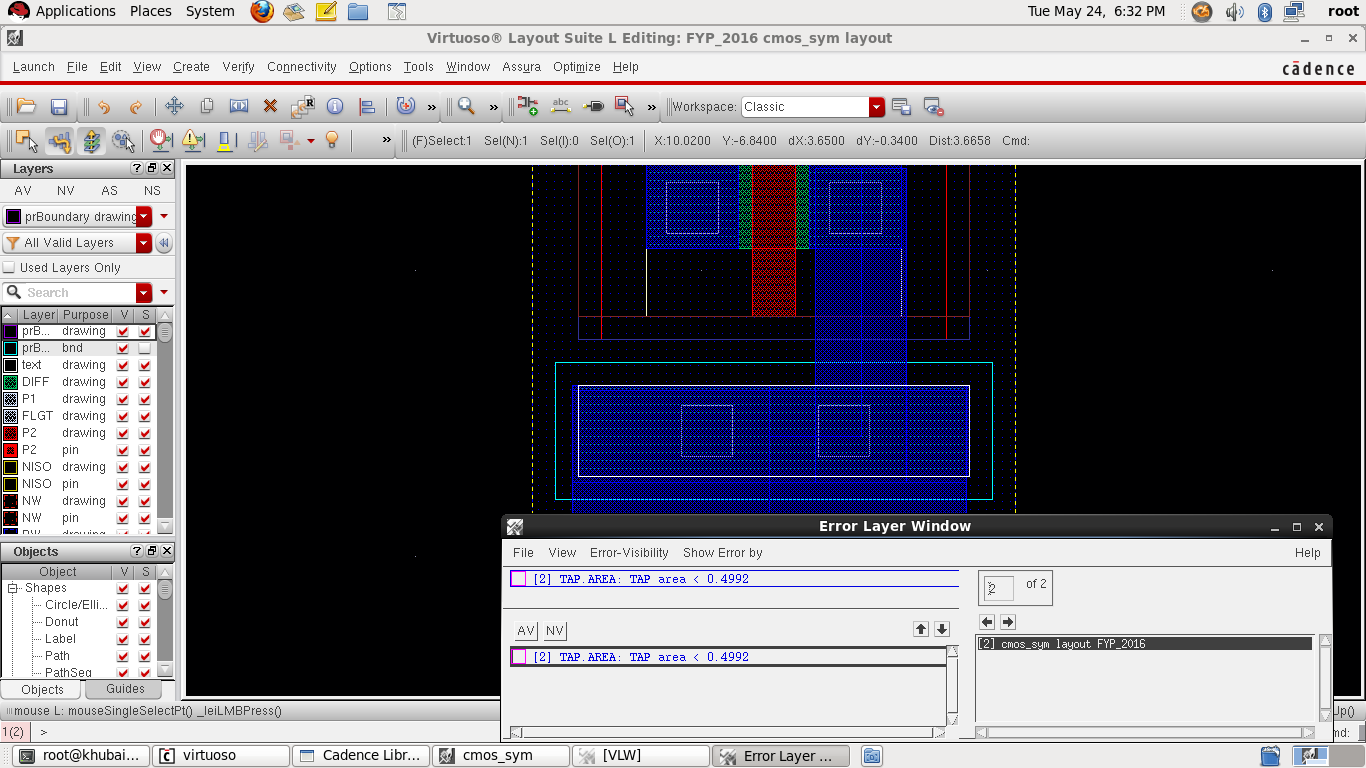Screen dimensions: 1366x768
Task: Click the red X Delete icon
Action: coord(270,107)
